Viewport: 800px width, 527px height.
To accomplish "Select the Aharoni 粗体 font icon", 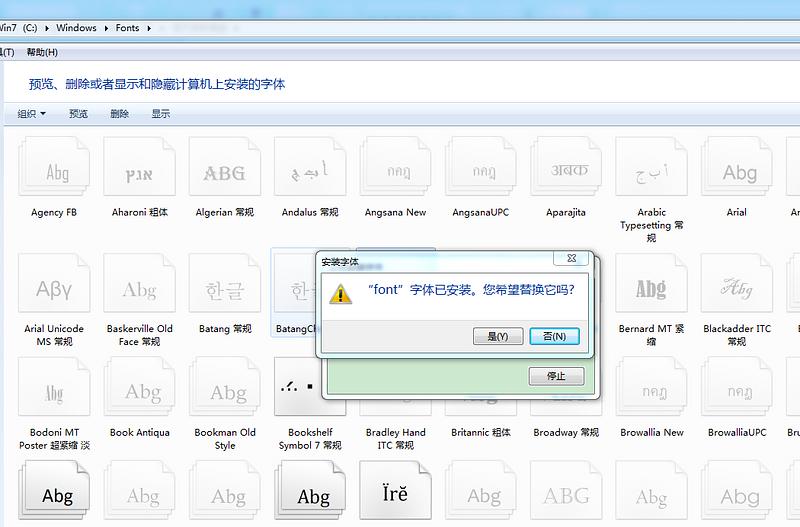I will pos(139,166).
